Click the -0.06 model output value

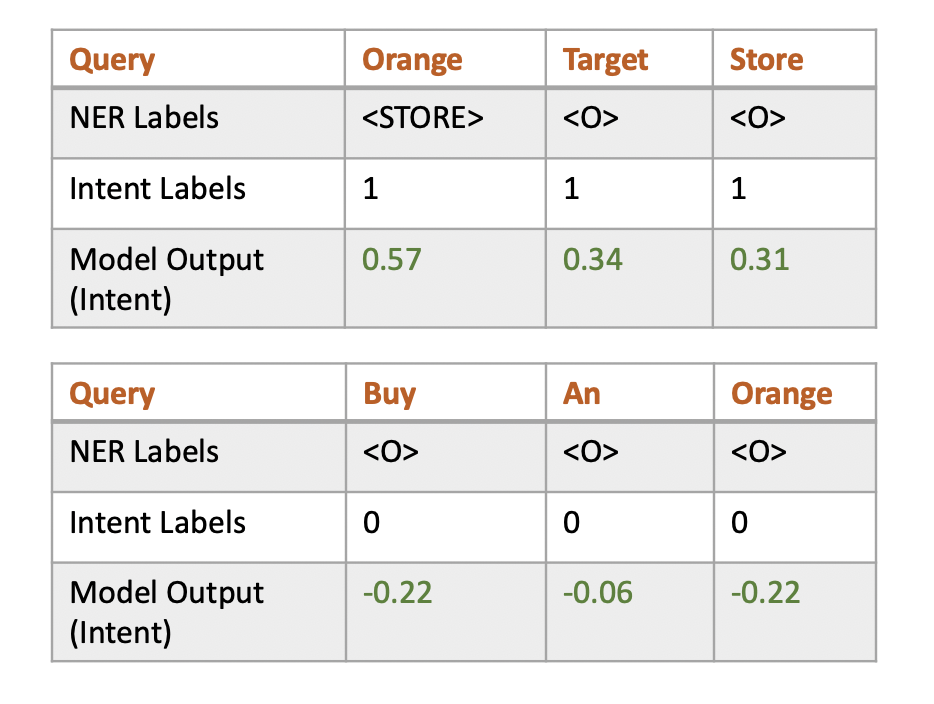[597, 593]
